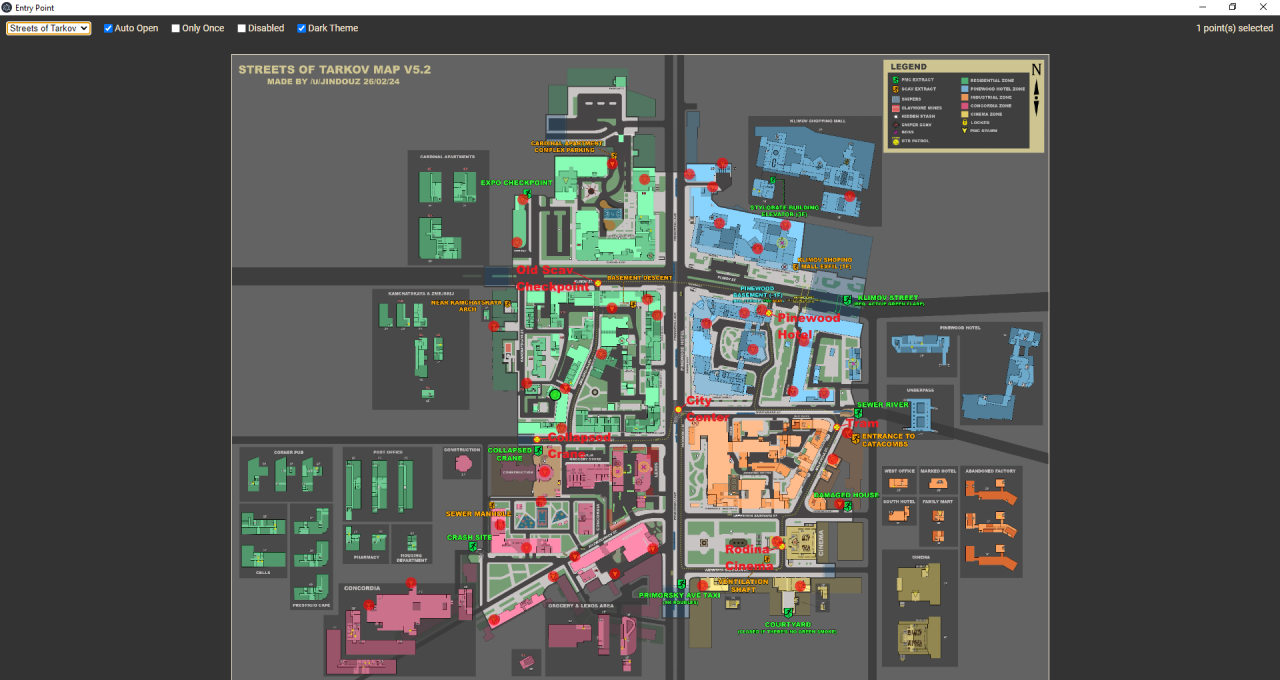This screenshot has width=1280, height=680.
Task: Click the Rodina Cinema red label
Action: pyautogui.click(x=748, y=557)
